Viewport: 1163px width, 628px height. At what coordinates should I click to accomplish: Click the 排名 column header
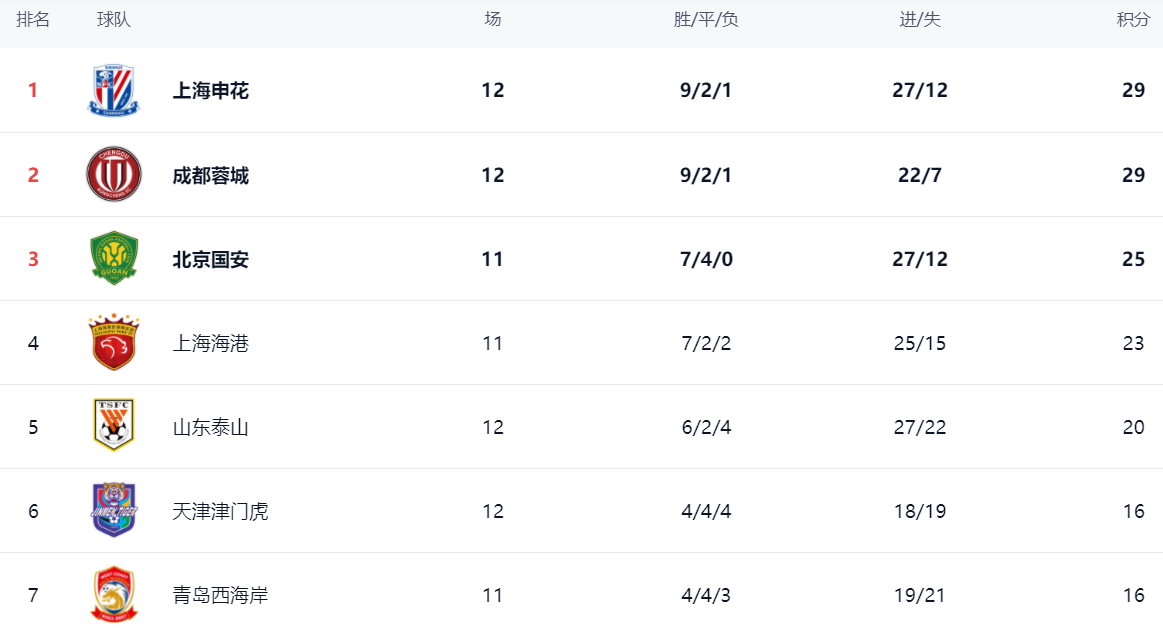33,20
